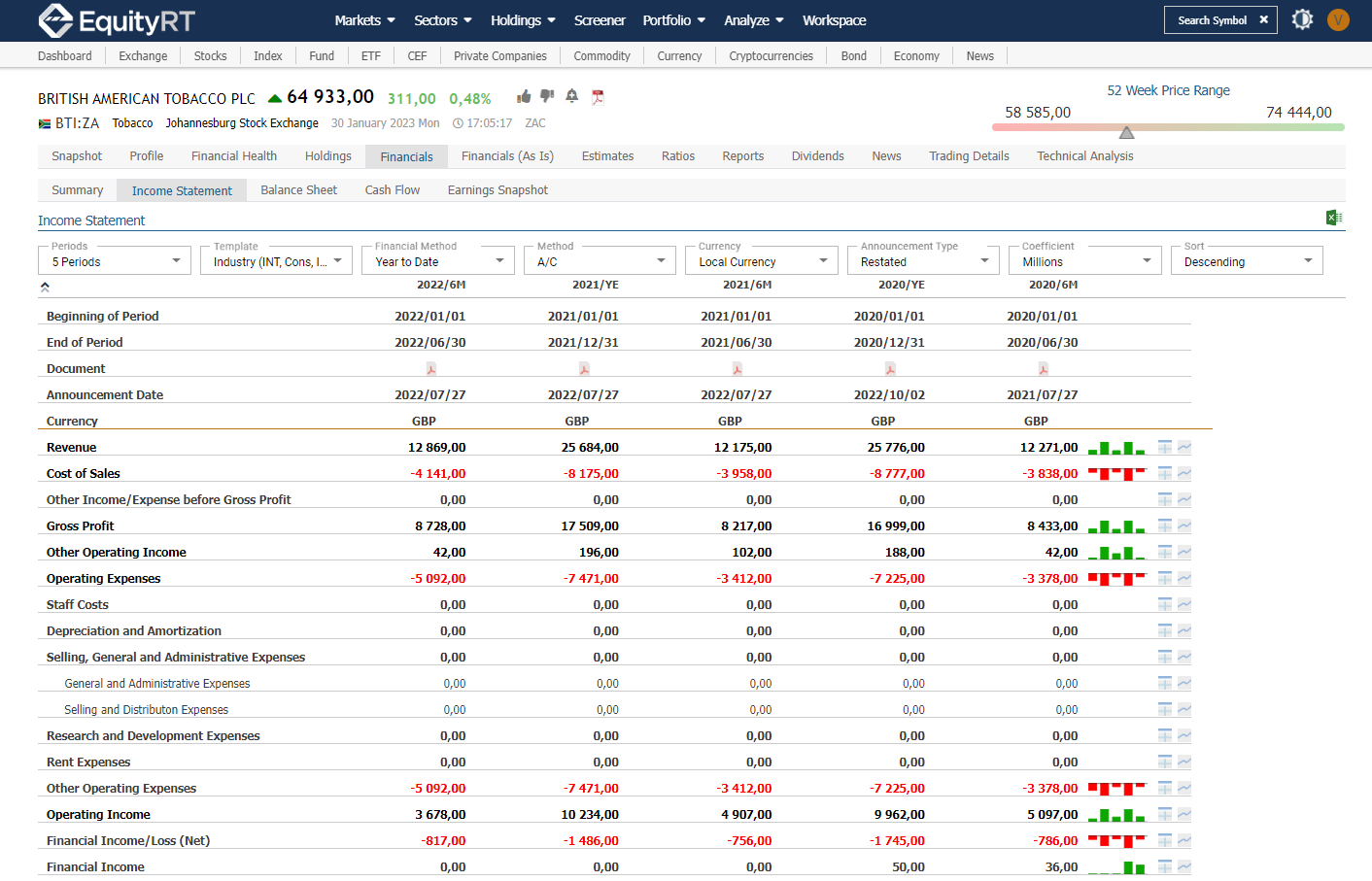Show the line chart for Cost of Sales
The width and height of the screenshot is (1372, 881).
click(1184, 473)
